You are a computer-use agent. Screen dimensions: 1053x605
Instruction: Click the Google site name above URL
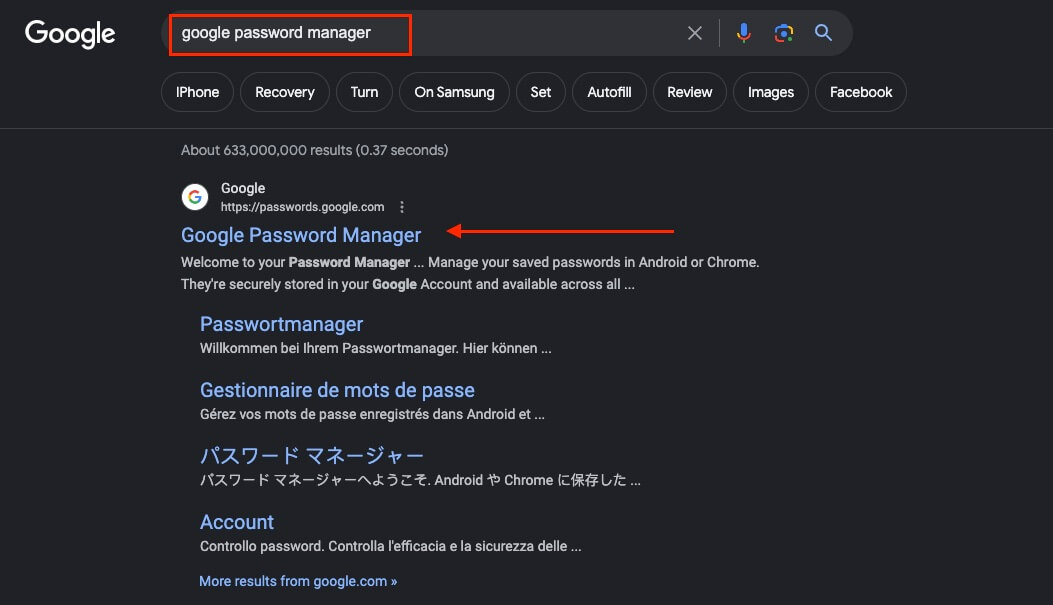pos(243,188)
